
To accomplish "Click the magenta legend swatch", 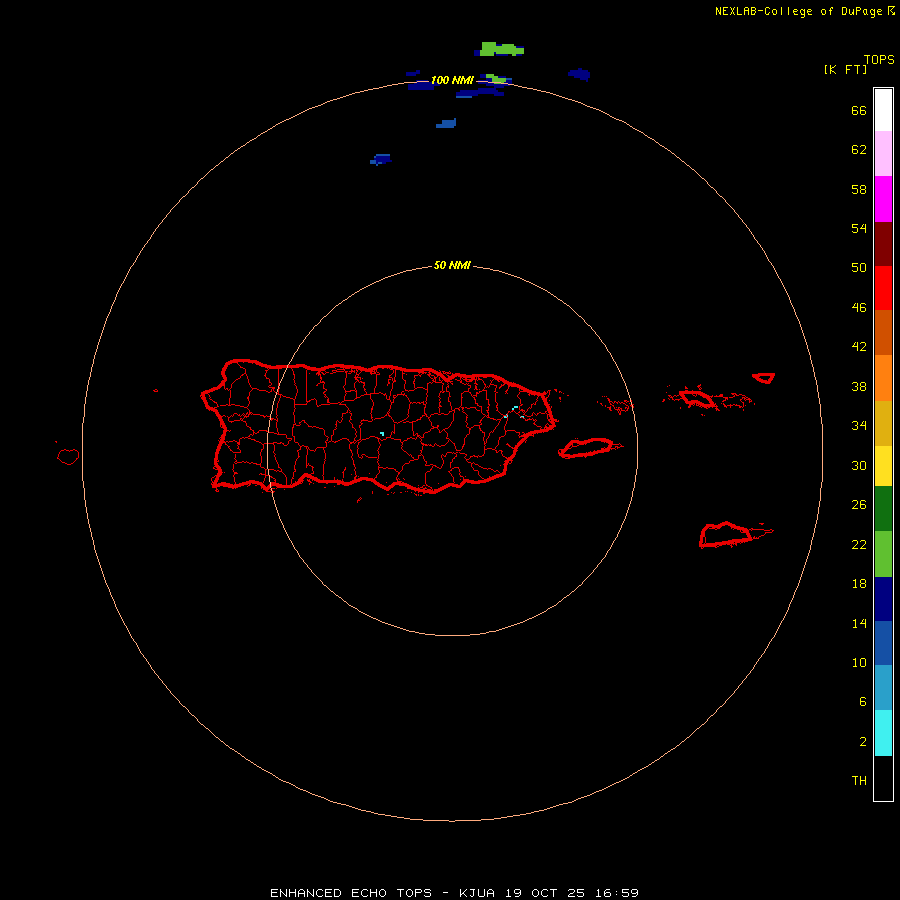I will point(883,199).
